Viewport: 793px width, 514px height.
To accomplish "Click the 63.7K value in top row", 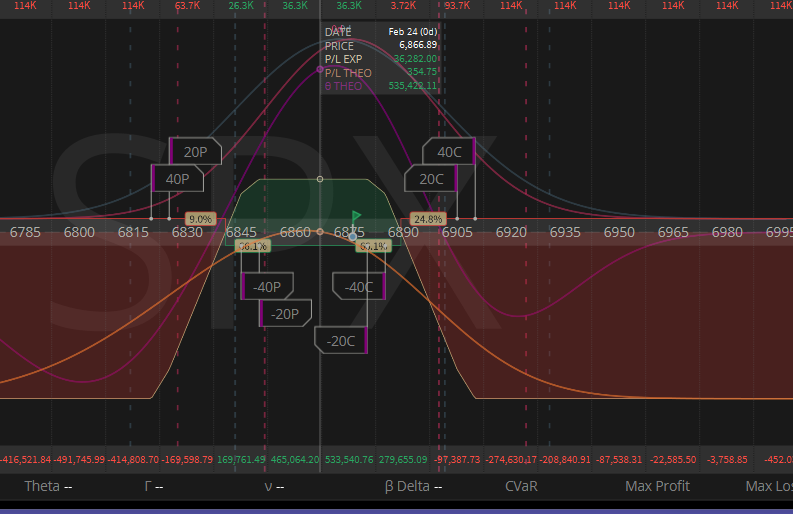I will tap(187, 6).
